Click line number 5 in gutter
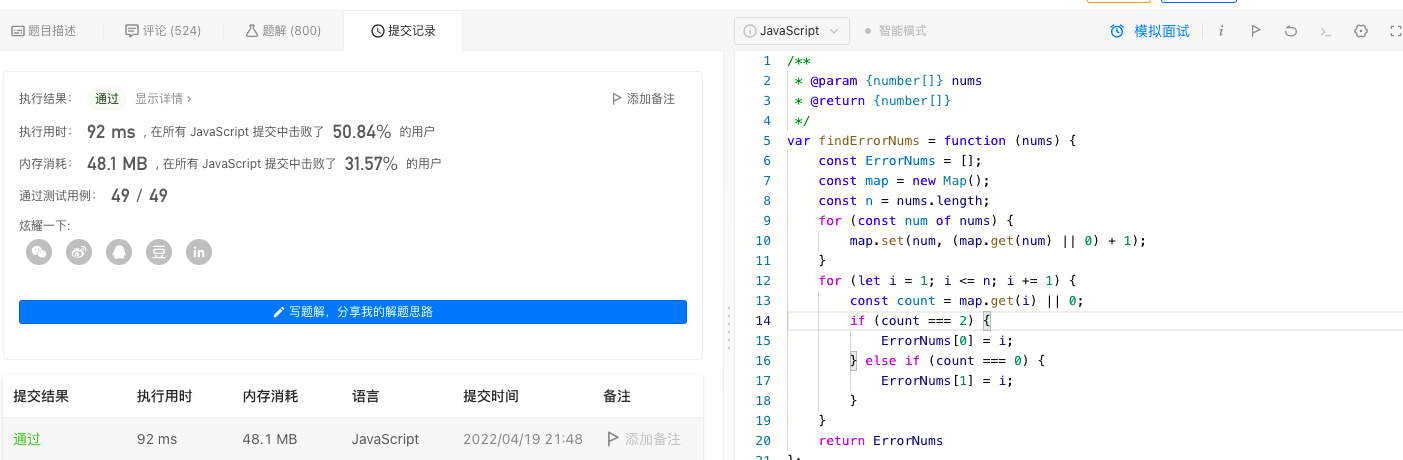The width and height of the screenshot is (1403, 460). 767,140
